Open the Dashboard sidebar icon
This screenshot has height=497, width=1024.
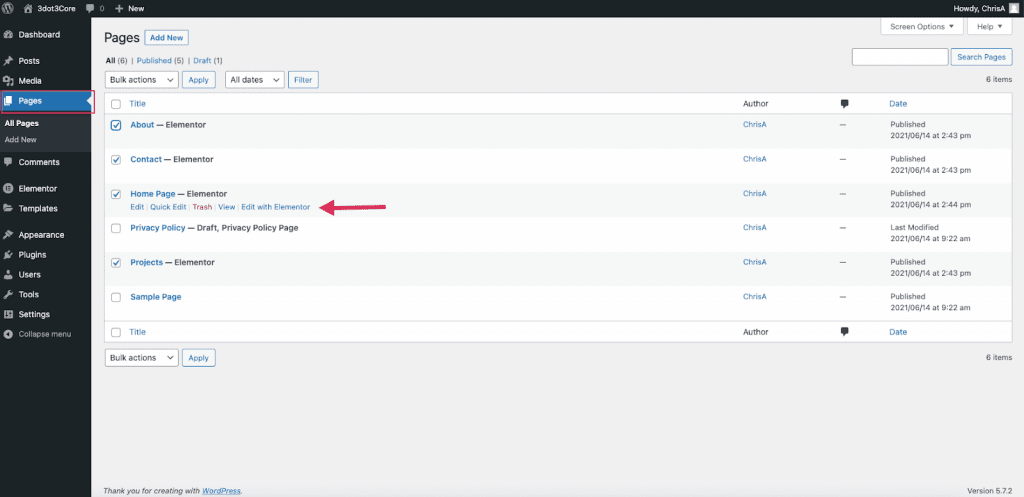(9, 35)
